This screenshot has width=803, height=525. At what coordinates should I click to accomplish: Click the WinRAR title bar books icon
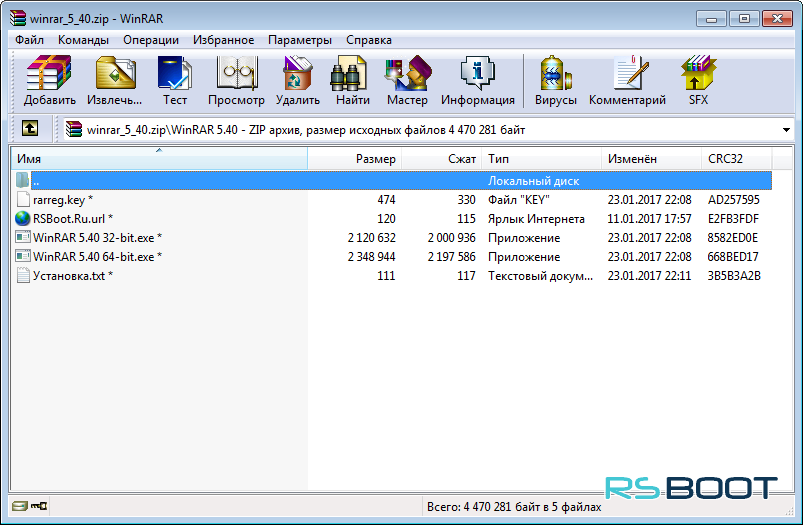18,18
